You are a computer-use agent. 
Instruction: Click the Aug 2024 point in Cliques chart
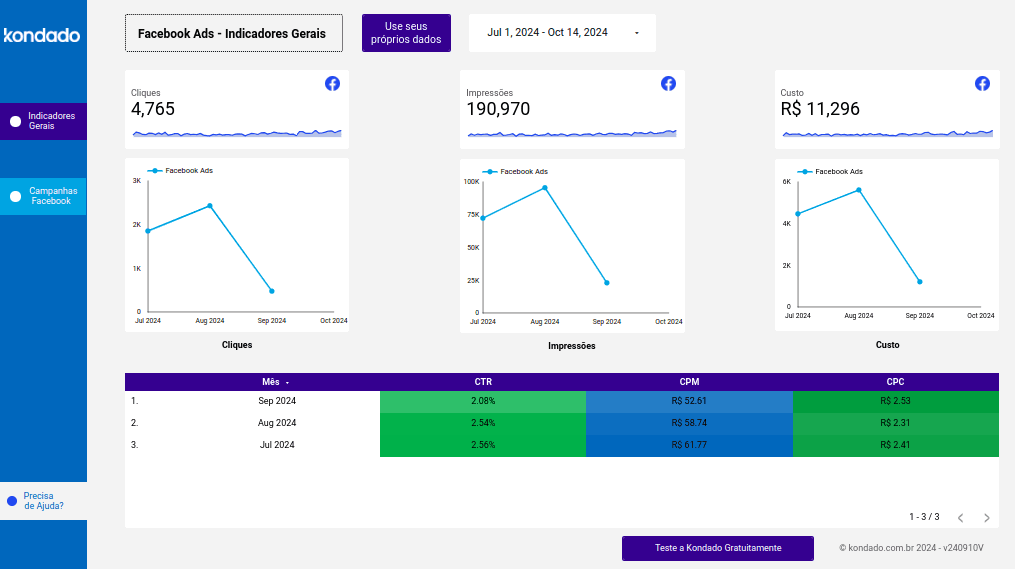tap(209, 206)
